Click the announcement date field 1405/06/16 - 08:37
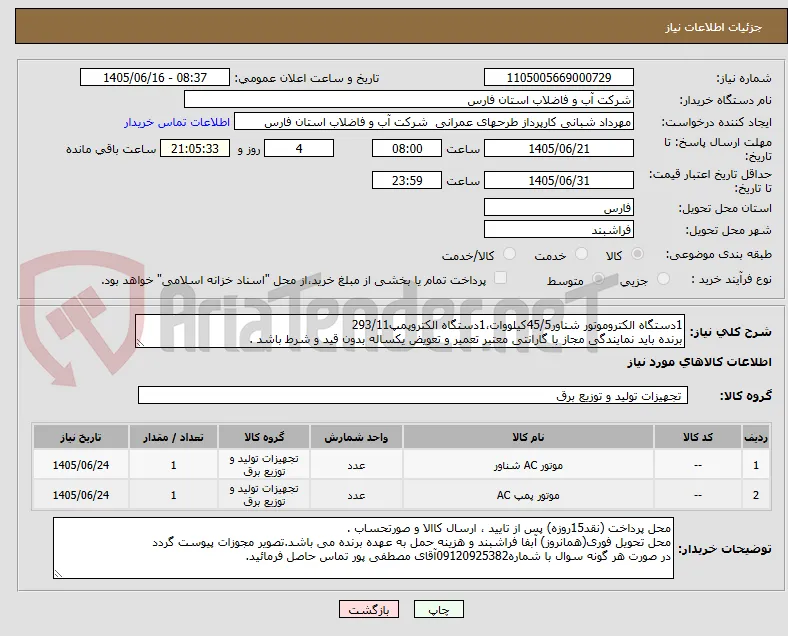Viewport: 788px width, 636px height. tap(155, 77)
